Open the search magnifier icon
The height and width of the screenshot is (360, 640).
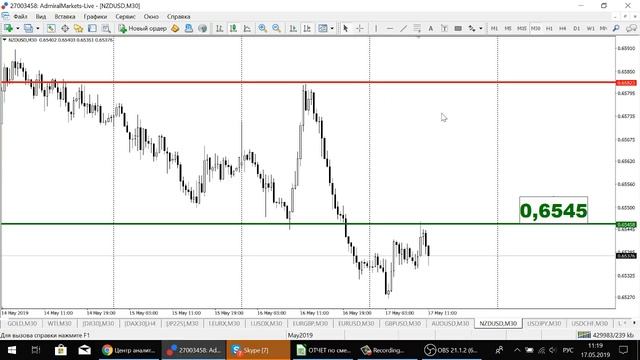(616, 28)
